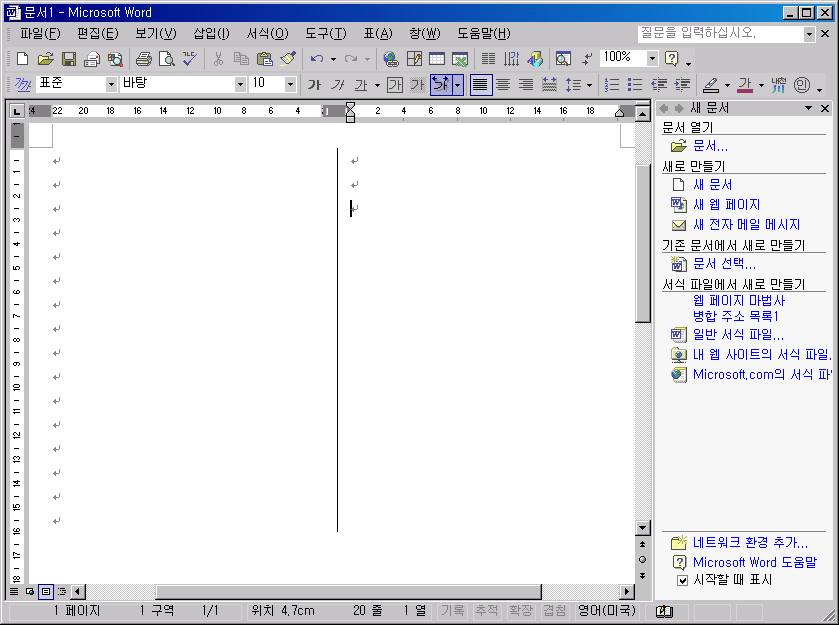Click the vertical scrollbar thumb

click(643, 242)
